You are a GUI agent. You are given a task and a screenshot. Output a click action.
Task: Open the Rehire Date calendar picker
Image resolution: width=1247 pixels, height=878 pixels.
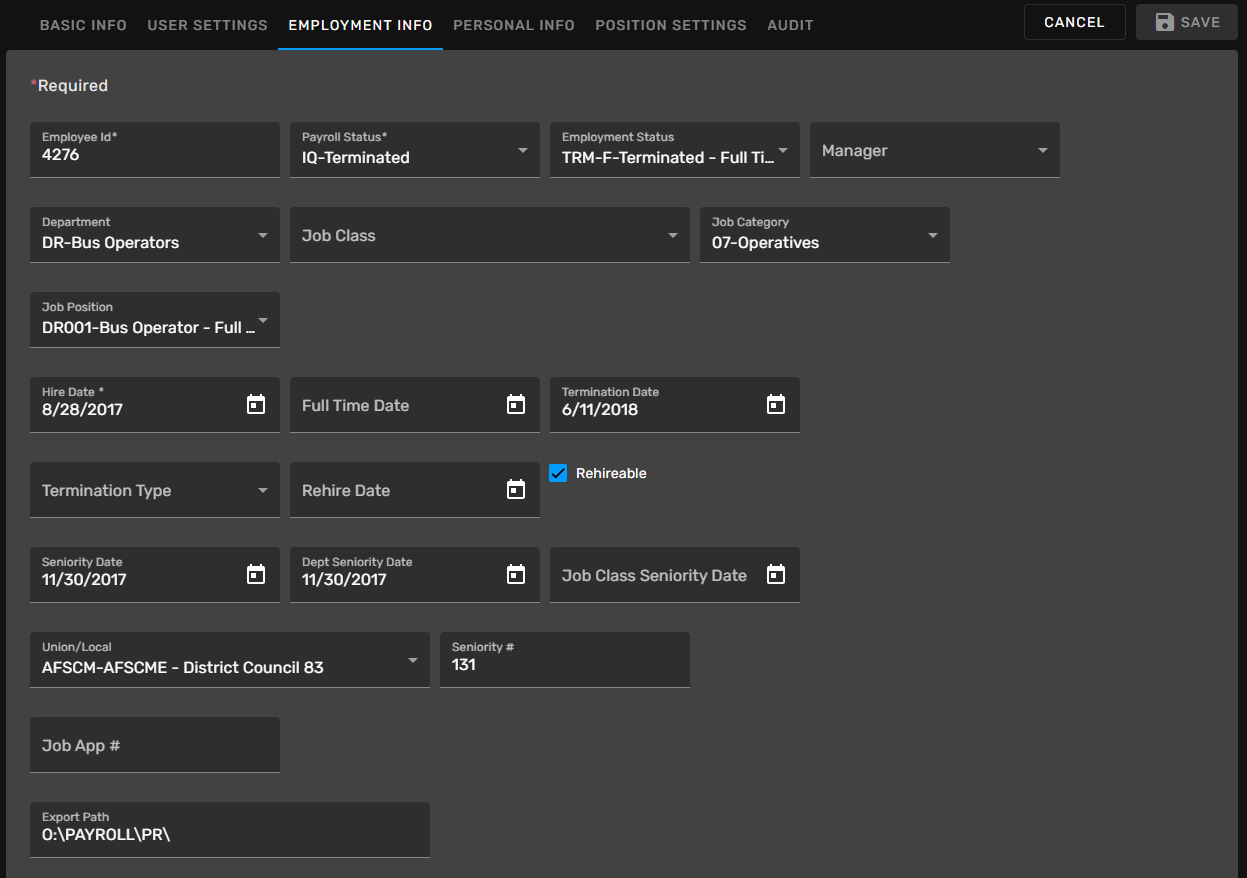[516, 490]
